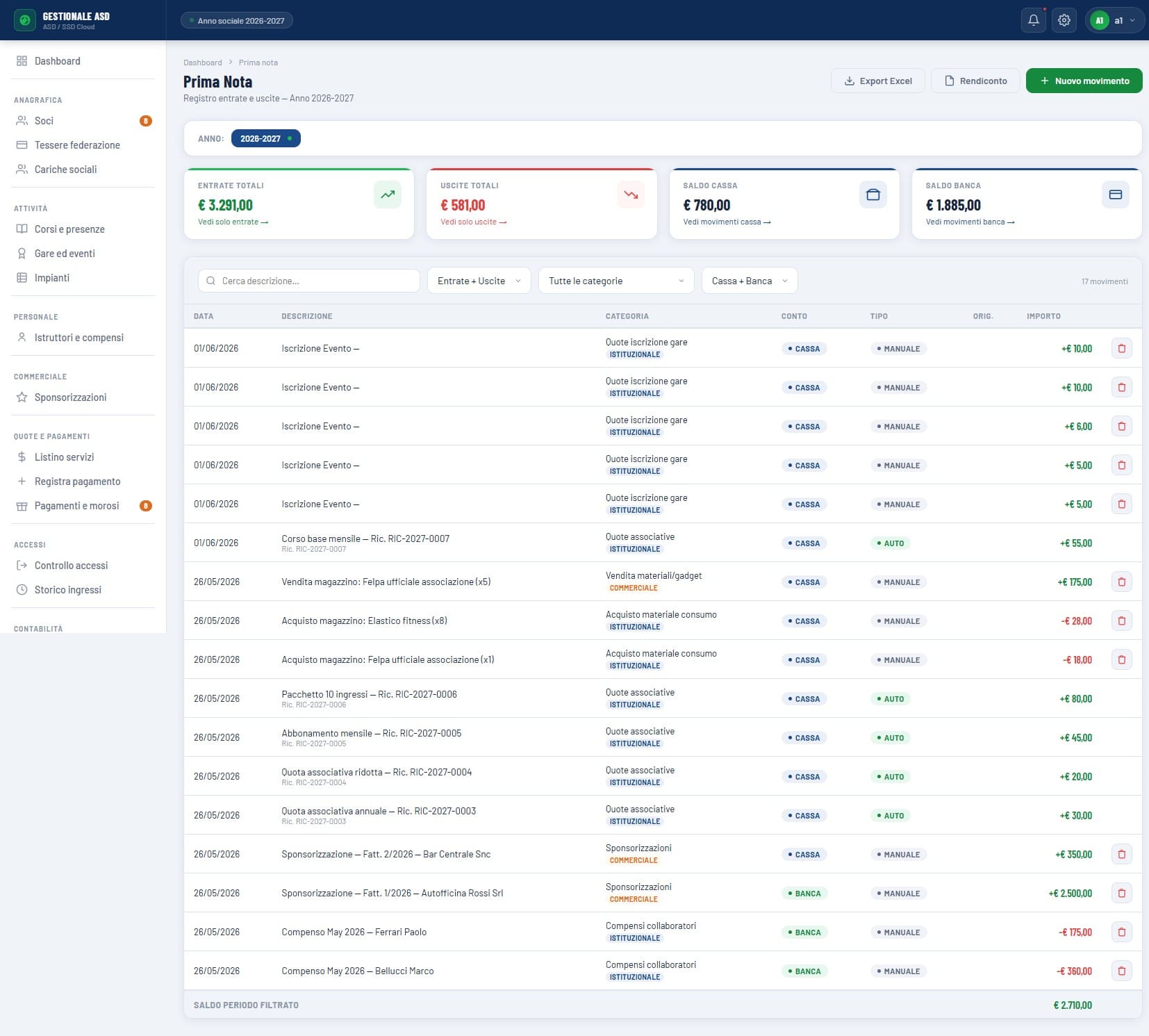Click the Entrate Totali trend-up icon

point(388,195)
